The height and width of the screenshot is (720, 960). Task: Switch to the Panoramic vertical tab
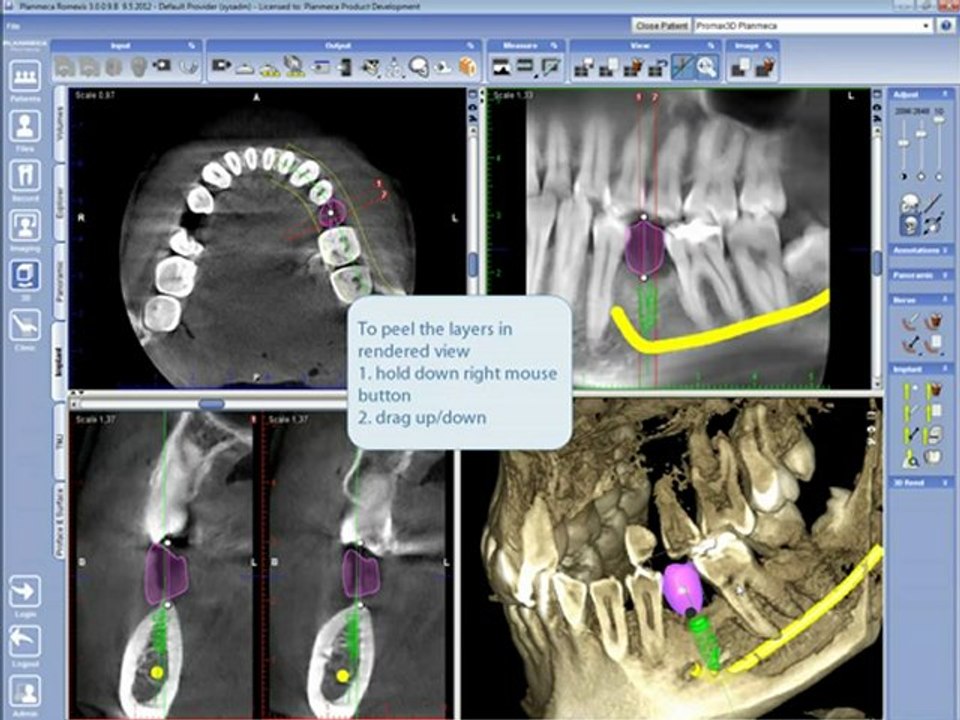point(60,281)
